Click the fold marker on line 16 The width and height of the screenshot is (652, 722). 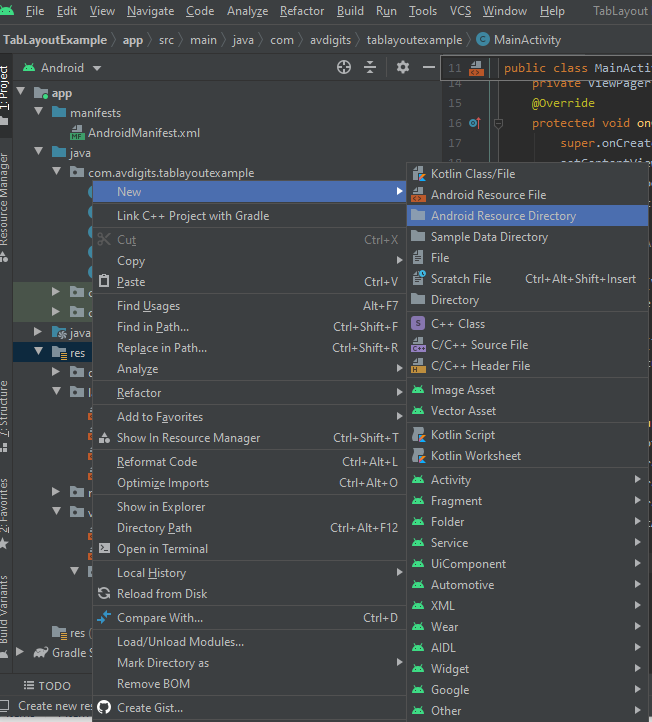tap(498, 123)
